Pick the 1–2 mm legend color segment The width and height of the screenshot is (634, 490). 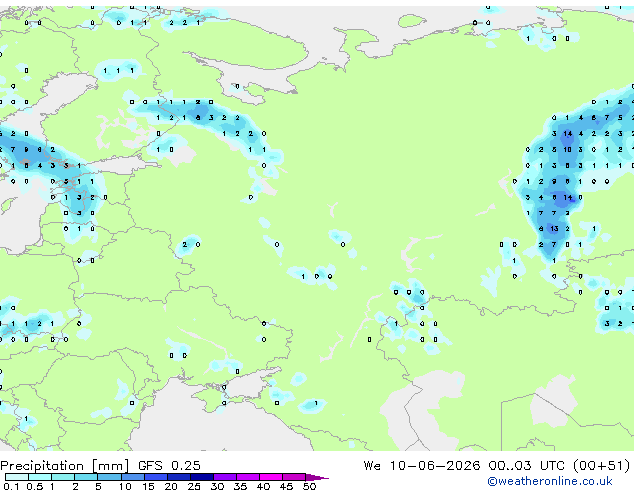63,477
